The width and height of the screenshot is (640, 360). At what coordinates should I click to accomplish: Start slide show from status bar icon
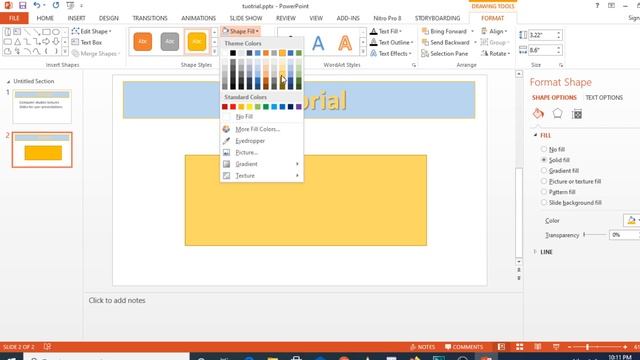coord(556,347)
